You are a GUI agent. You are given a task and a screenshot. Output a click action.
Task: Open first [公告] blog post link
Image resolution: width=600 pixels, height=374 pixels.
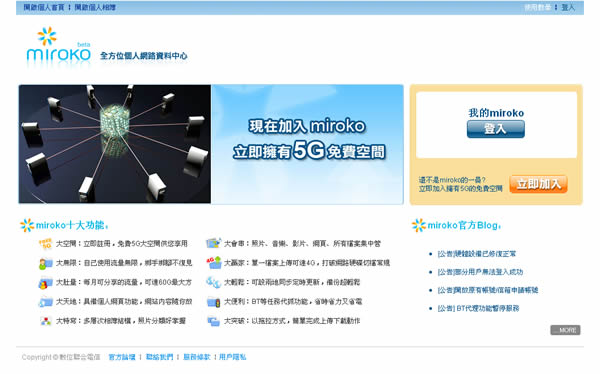coord(477,254)
